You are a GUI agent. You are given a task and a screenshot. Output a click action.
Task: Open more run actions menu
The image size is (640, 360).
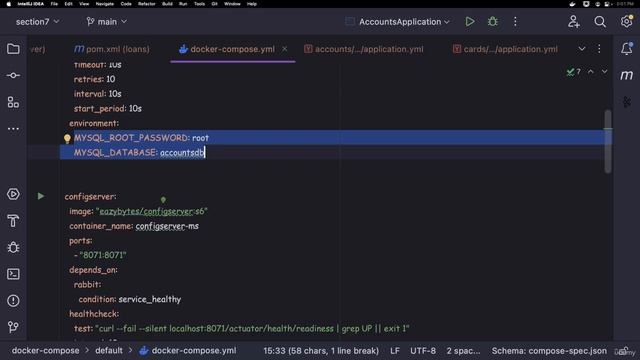click(x=515, y=22)
